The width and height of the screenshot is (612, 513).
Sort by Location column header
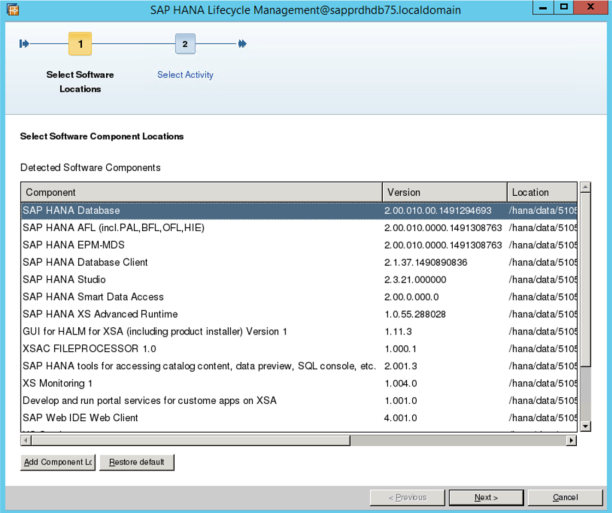click(542, 192)
